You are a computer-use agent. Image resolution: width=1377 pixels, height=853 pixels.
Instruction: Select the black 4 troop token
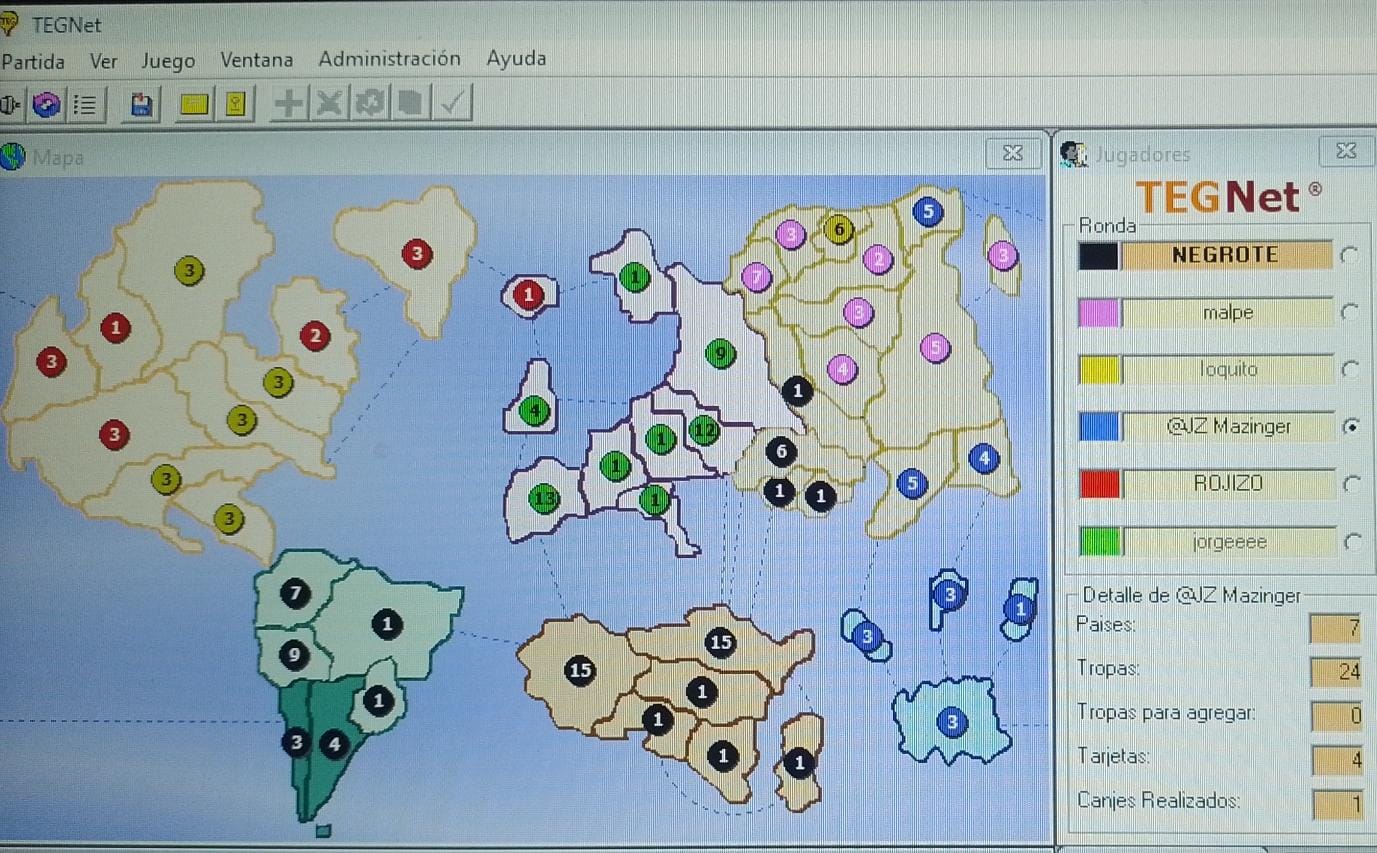[334, 744]
